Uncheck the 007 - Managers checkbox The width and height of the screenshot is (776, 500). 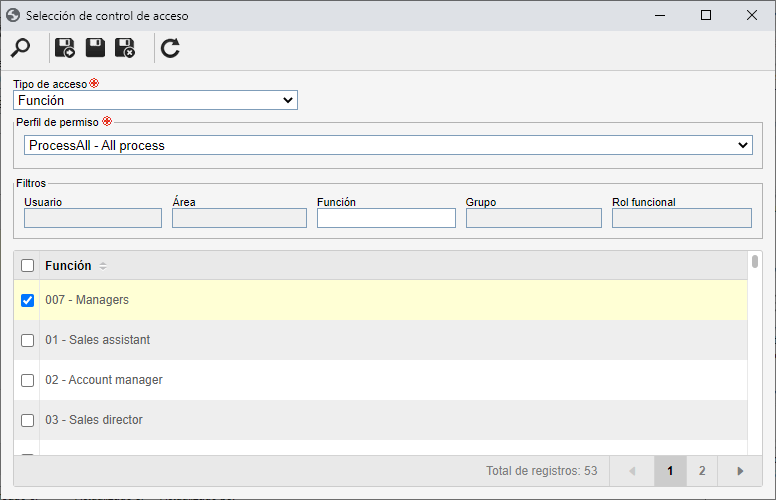coord(28,300)
